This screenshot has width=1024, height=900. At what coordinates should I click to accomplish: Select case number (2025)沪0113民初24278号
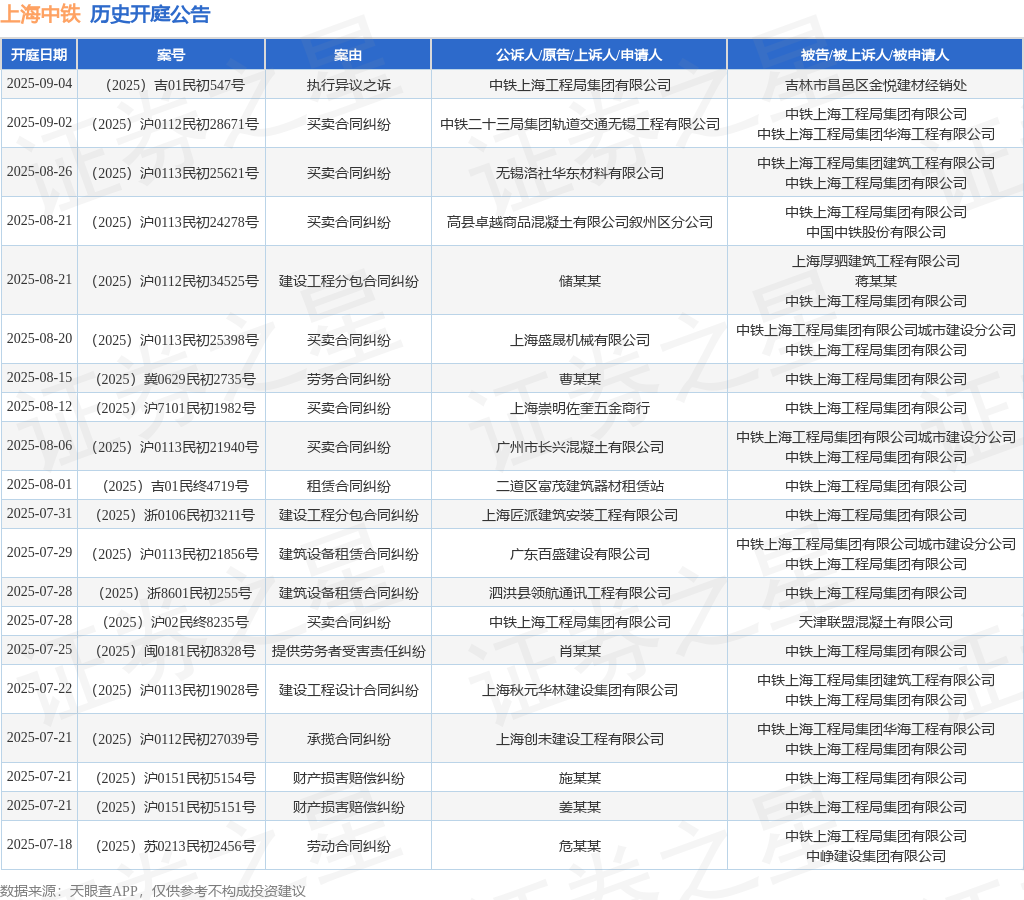coord(174,222)
